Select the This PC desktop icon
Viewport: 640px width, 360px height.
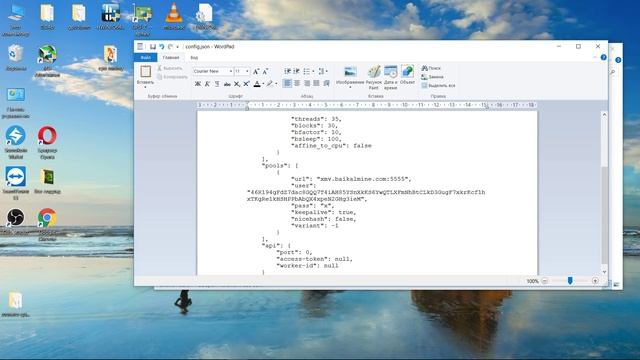click(x=16, y=20)
